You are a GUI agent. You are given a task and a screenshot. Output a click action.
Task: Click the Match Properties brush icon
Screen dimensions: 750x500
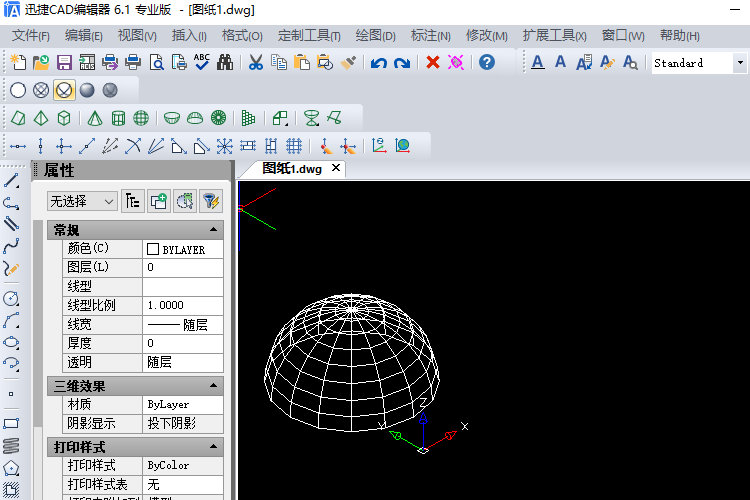pyautogui.click(x=348, y=62)
